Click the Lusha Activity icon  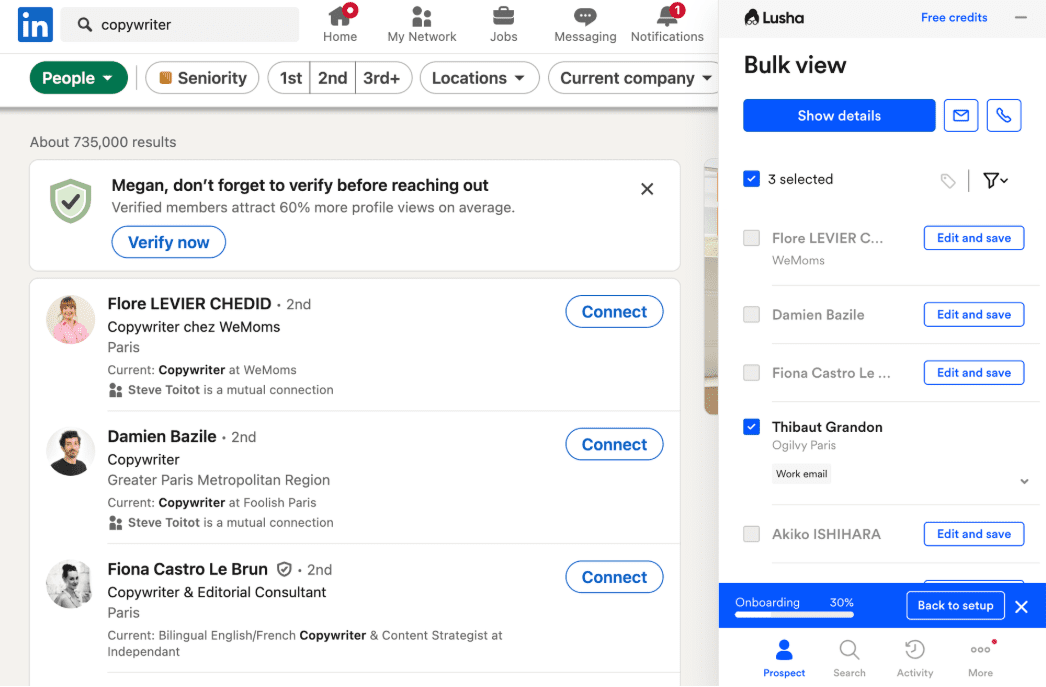pyautogui.click(x=914, y=651)
